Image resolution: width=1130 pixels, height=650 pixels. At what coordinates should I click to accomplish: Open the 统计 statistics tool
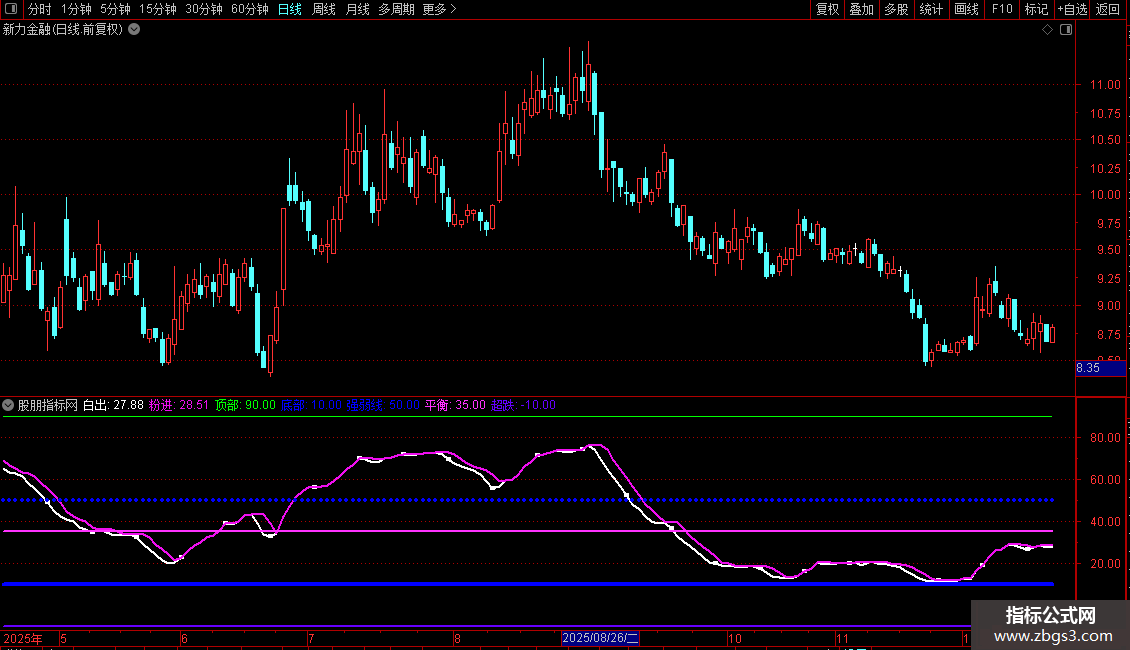[931, 10]
